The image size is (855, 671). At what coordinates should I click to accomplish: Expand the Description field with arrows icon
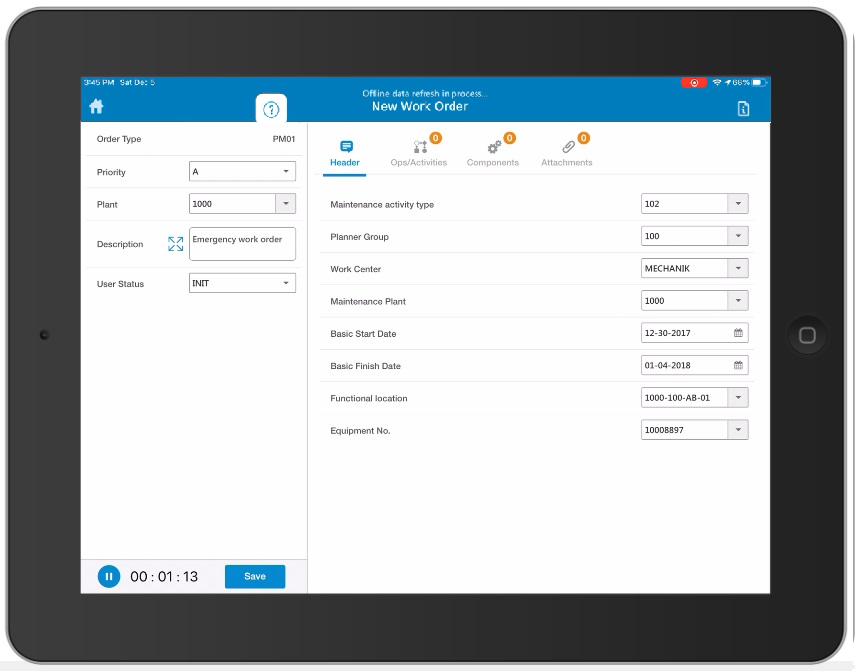point(176,244)
